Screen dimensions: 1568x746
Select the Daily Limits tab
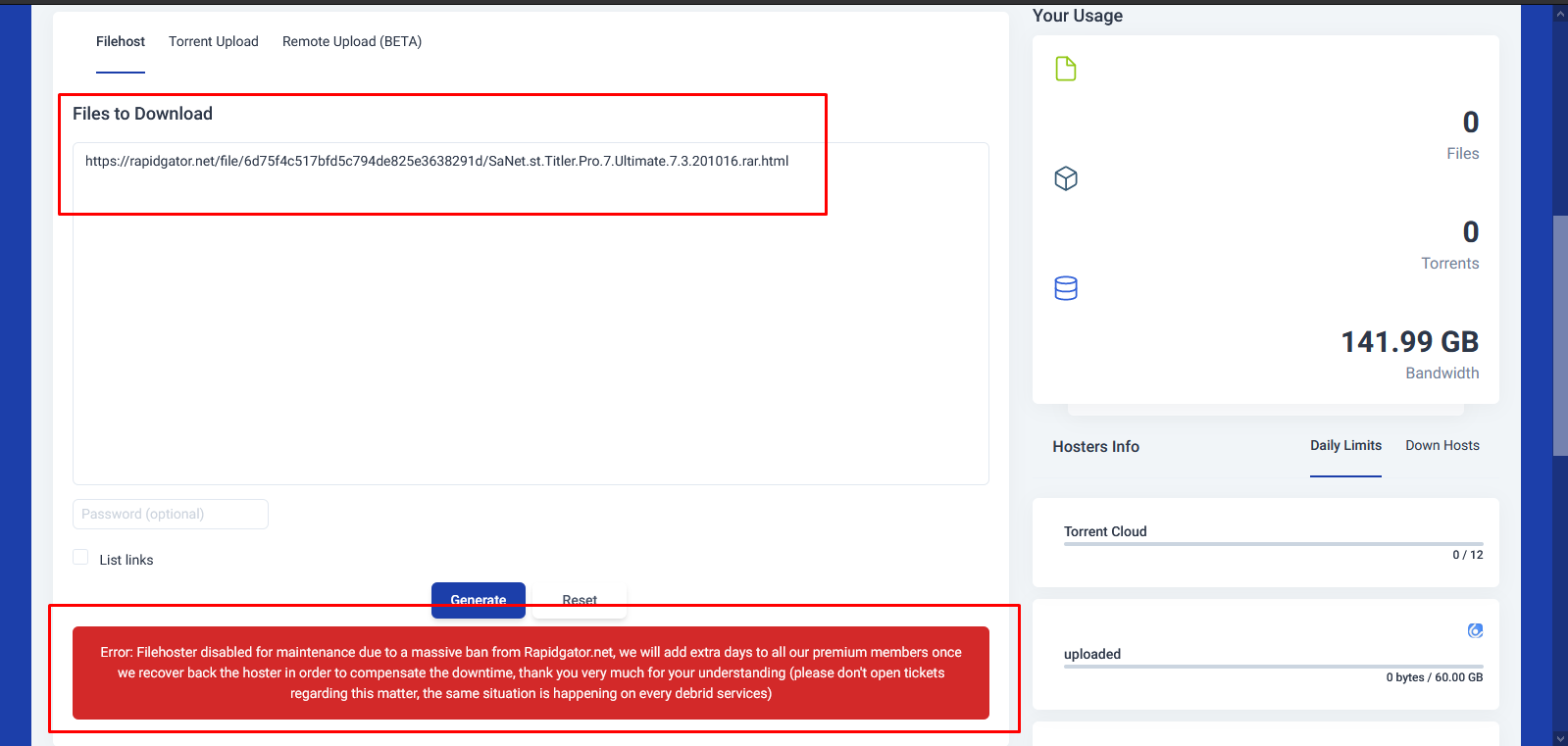[1345, 445]
